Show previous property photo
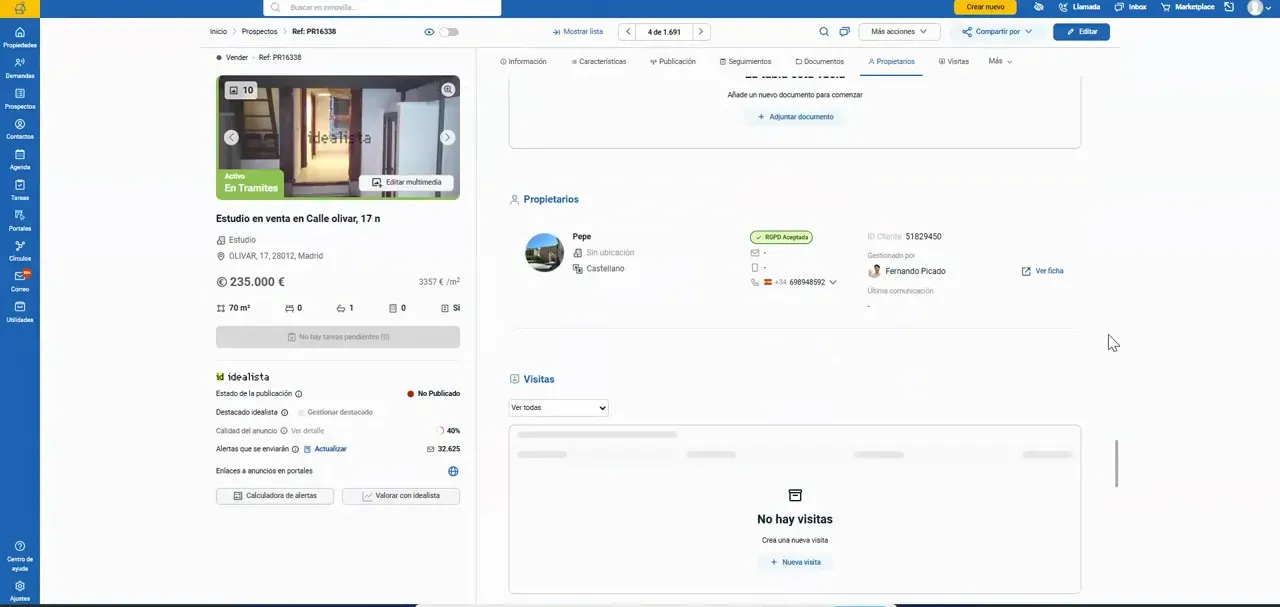1280x607 pixels. [231, 137]
